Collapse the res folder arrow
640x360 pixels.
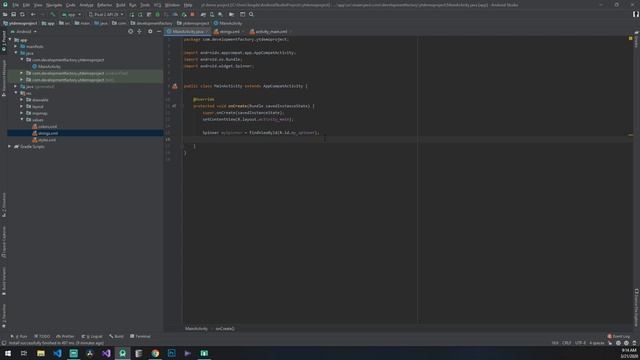click(x=16, y=93)
